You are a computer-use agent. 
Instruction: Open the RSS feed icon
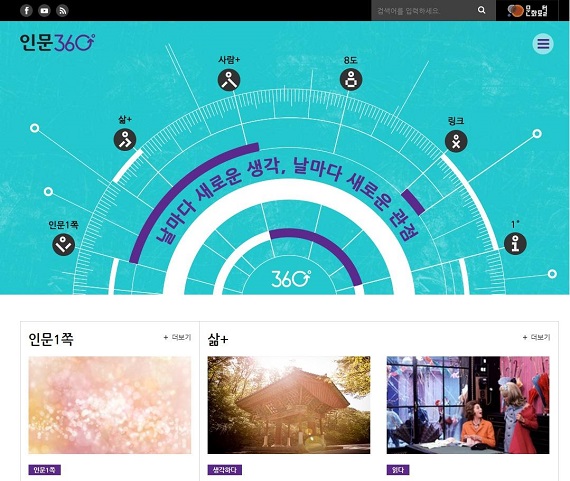[x=63, y=11]
